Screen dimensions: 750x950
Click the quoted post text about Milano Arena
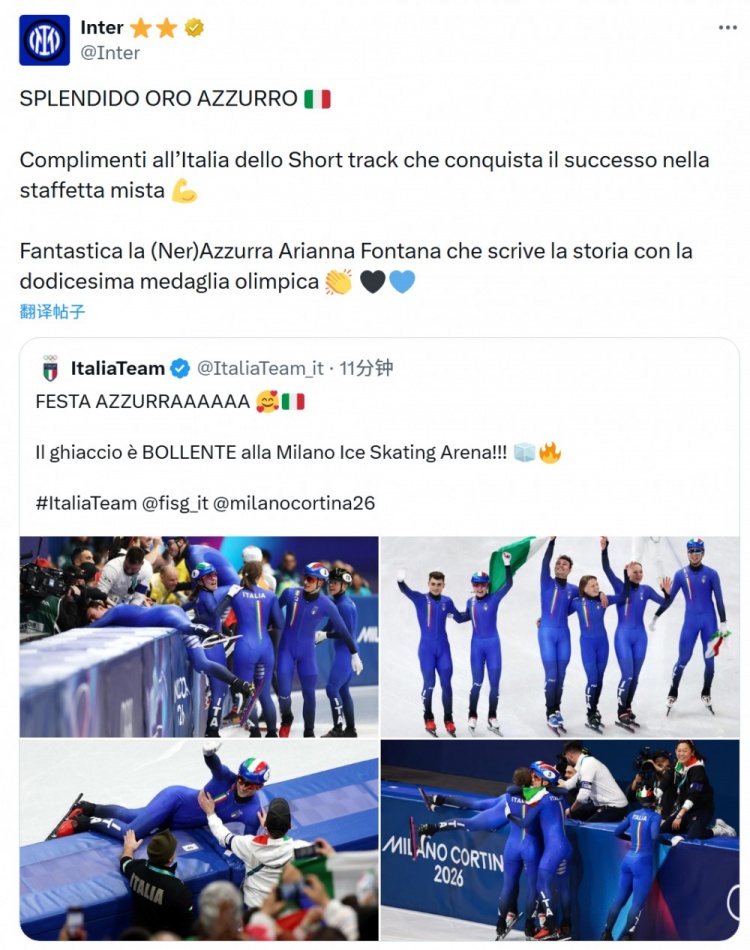[270, 453]
